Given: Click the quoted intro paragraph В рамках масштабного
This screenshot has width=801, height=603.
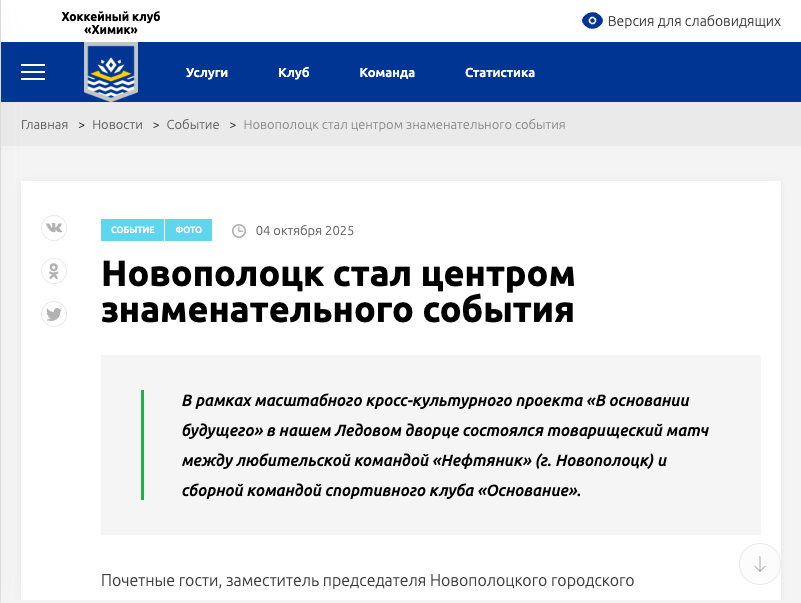Looking at the screenshot, I should pyautogui.click(x=445, y=445).
